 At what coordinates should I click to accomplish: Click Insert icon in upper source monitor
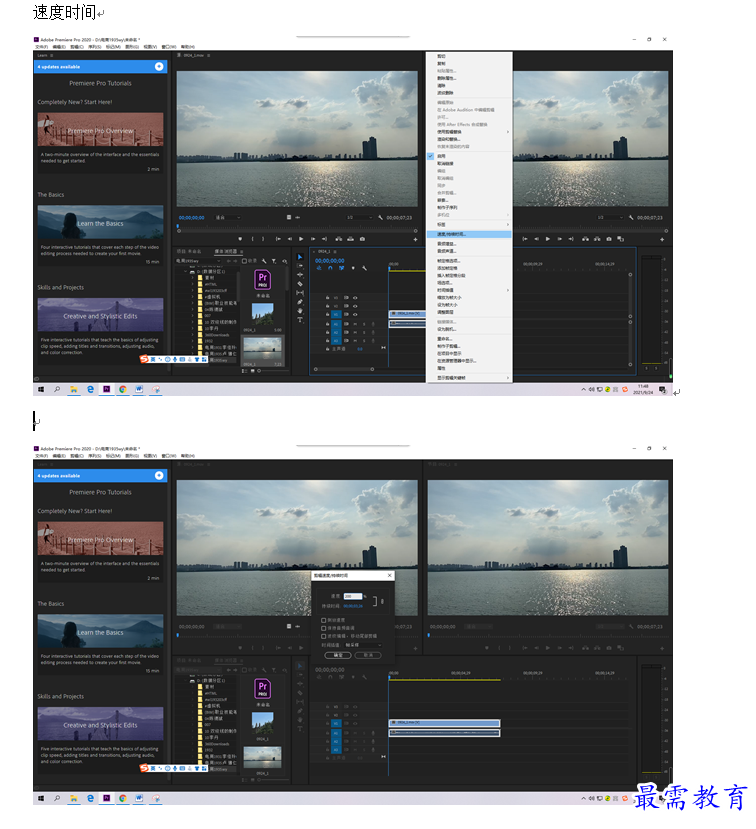338,239
